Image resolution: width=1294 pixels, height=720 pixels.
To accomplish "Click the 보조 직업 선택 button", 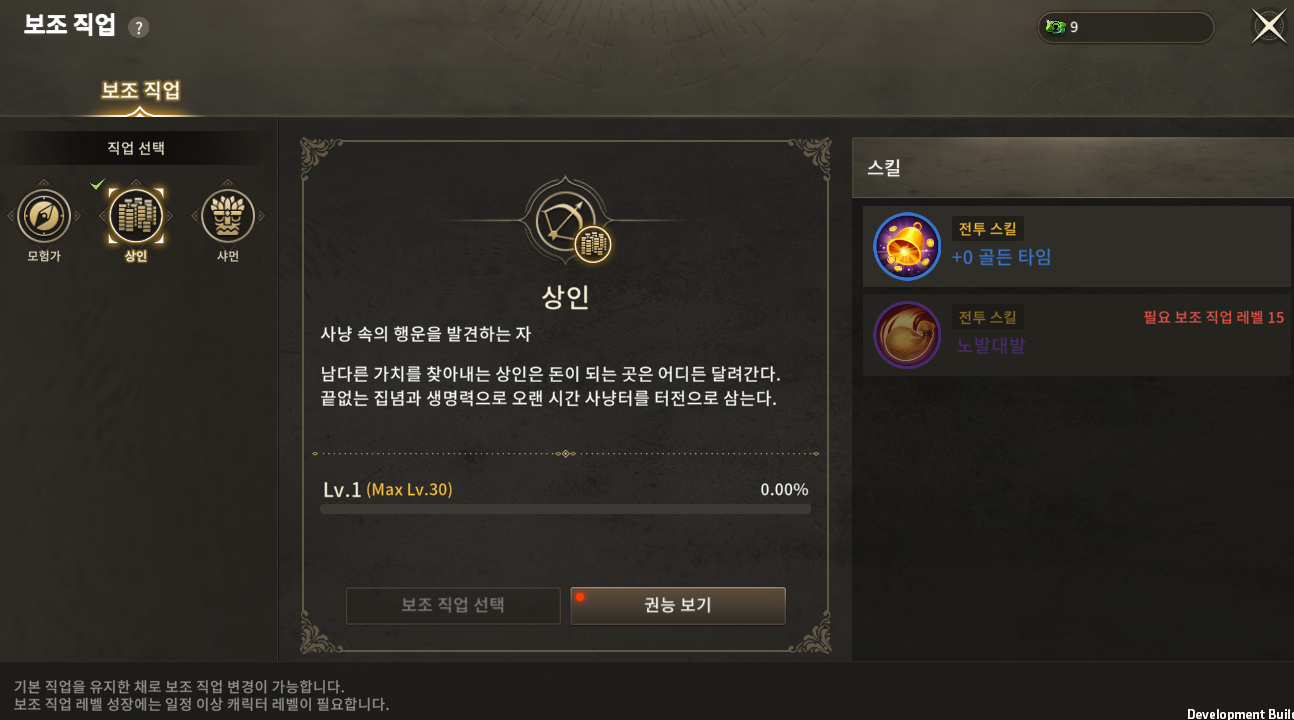I will tap(453, 606).
